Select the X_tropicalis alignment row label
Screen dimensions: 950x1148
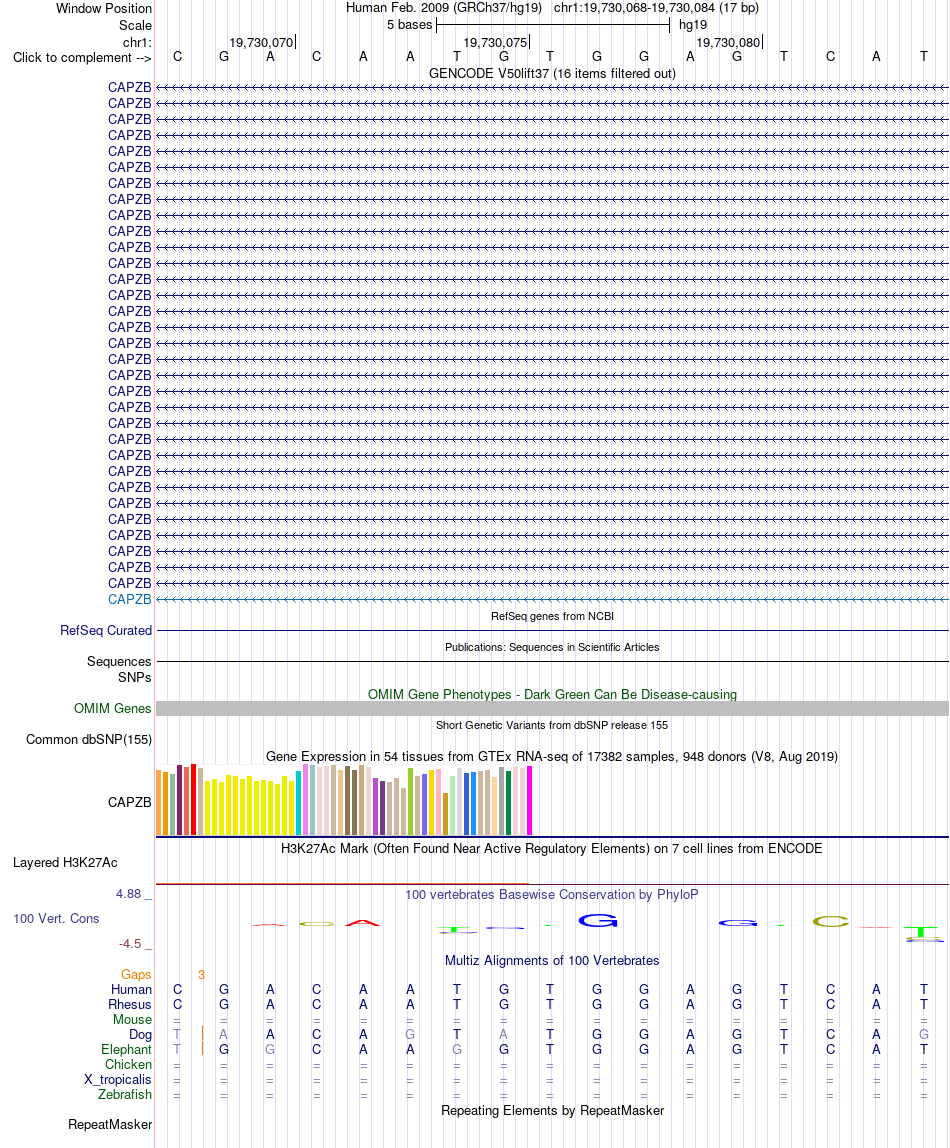click(x=118, y=1080)
